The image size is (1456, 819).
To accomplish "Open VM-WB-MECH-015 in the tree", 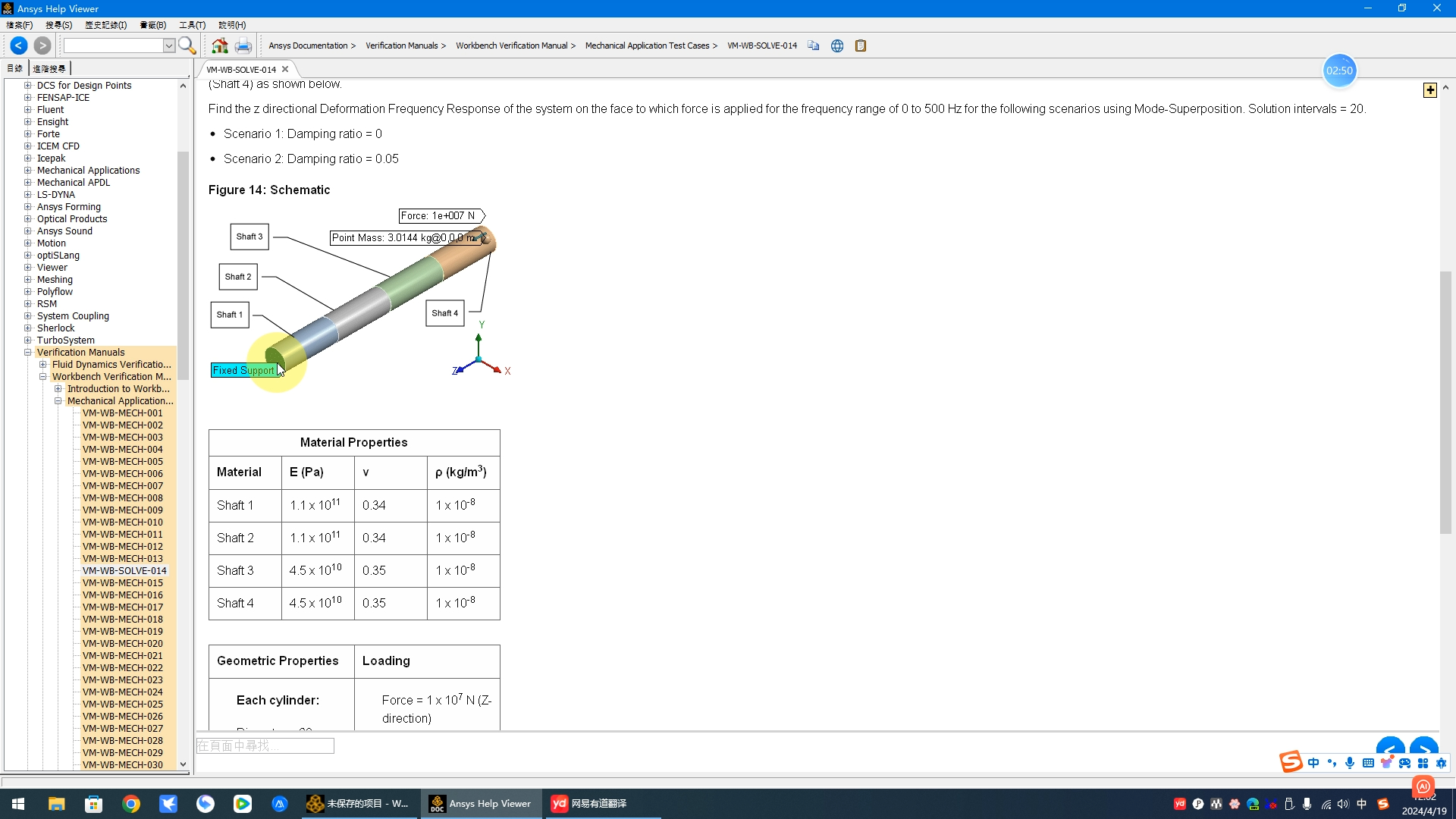I will point(122,583).
